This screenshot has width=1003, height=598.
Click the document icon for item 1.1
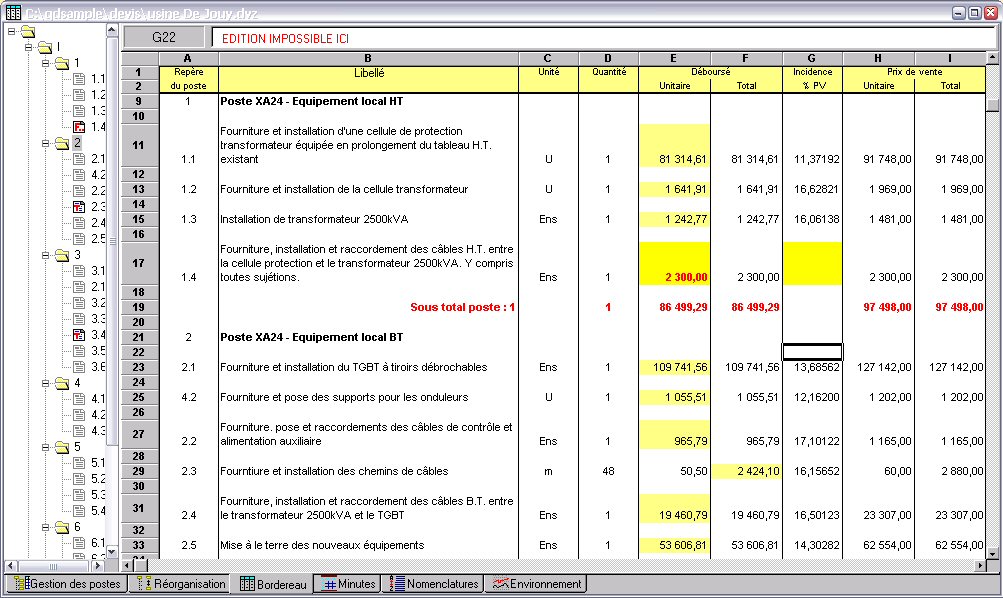coord(79,79)
